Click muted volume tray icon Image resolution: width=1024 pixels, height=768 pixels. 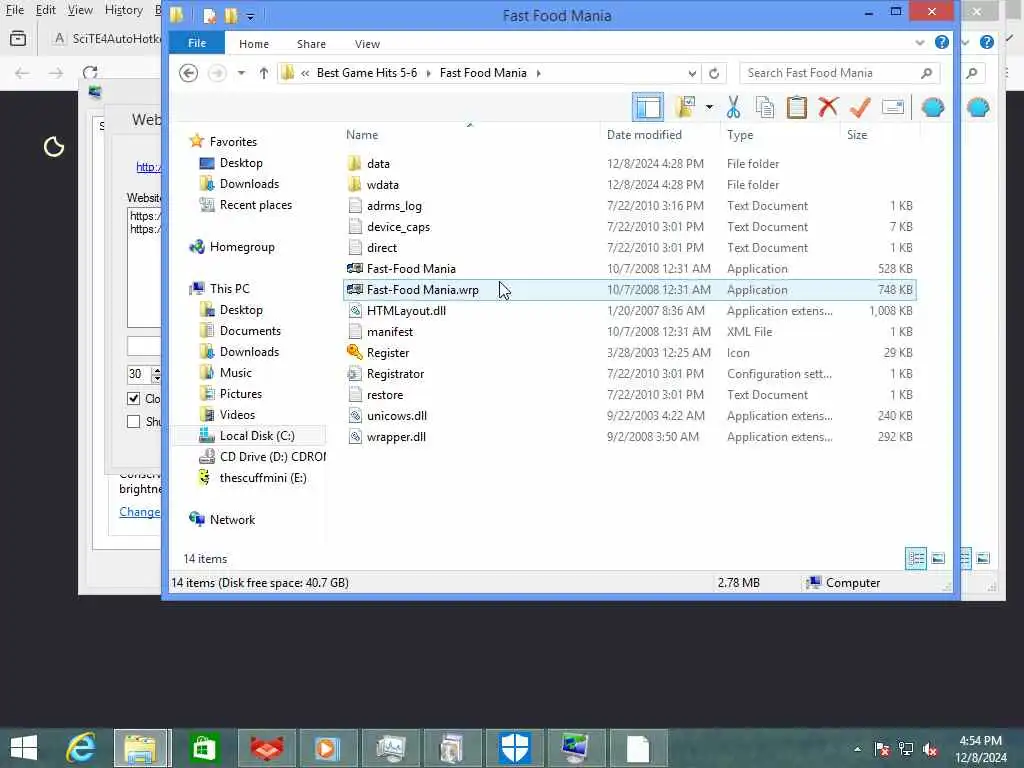coord(930,750)
